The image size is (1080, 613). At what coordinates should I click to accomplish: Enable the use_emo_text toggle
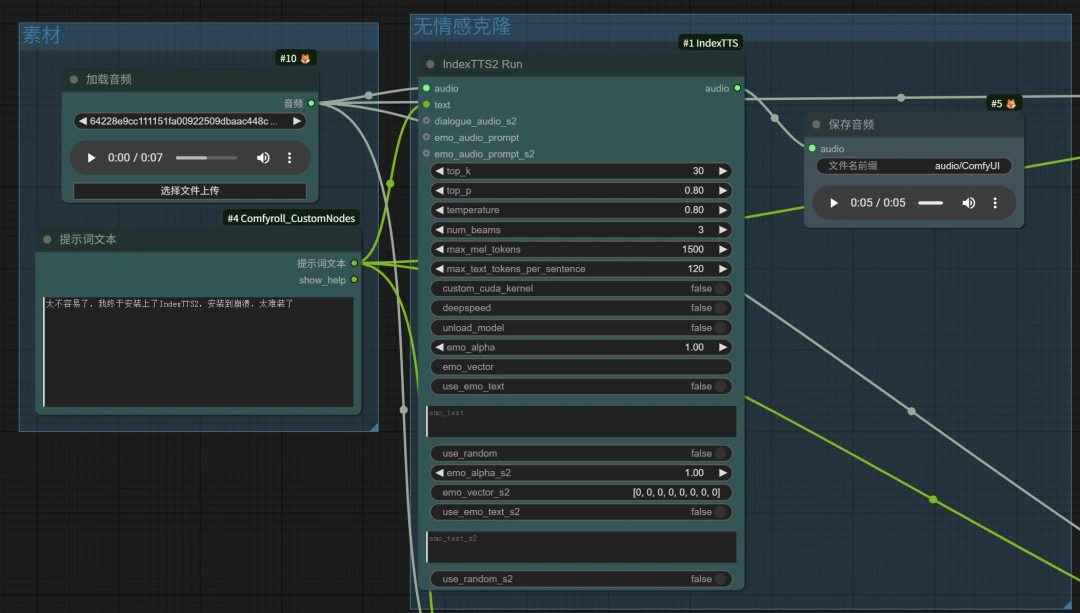pos(720,386)
